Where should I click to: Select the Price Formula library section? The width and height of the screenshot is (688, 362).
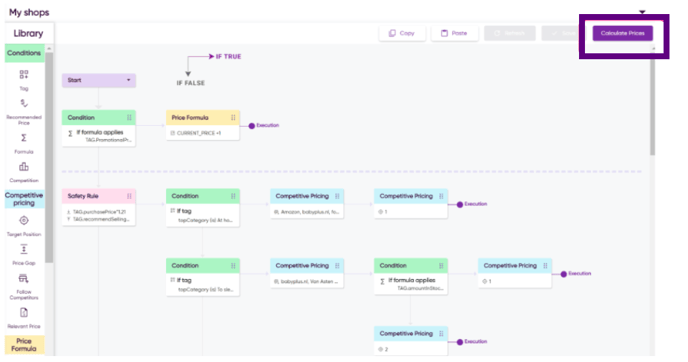(25, 345)
